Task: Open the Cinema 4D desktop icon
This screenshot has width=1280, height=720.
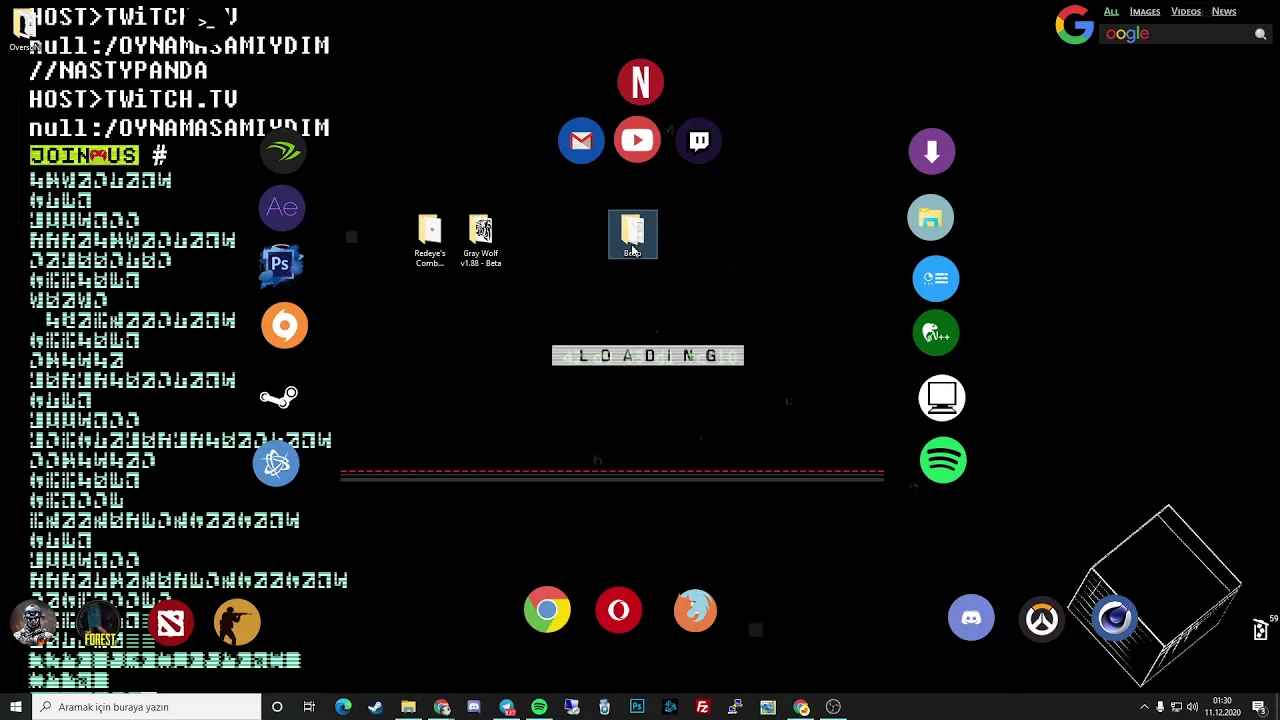Action: click(1115, 618)
